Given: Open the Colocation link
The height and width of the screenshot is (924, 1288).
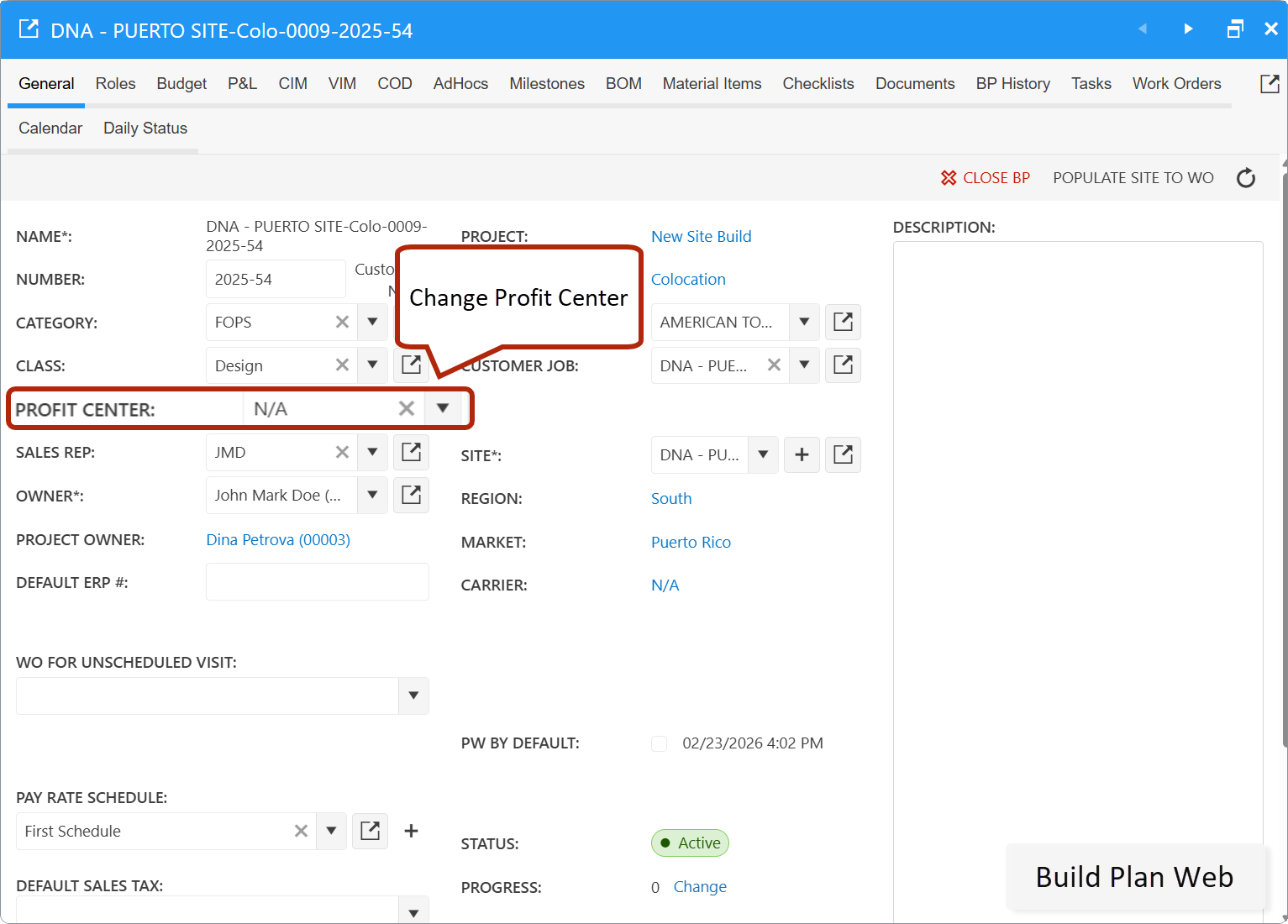Looking at the screenshot, I should pyautogui.click(x=688, y=279).
